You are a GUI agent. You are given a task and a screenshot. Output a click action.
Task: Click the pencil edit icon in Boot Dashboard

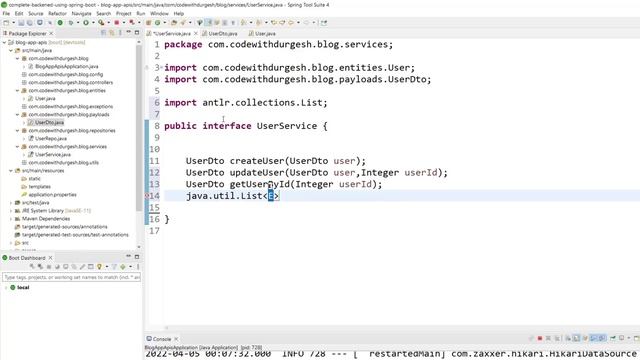pos(82,267)
